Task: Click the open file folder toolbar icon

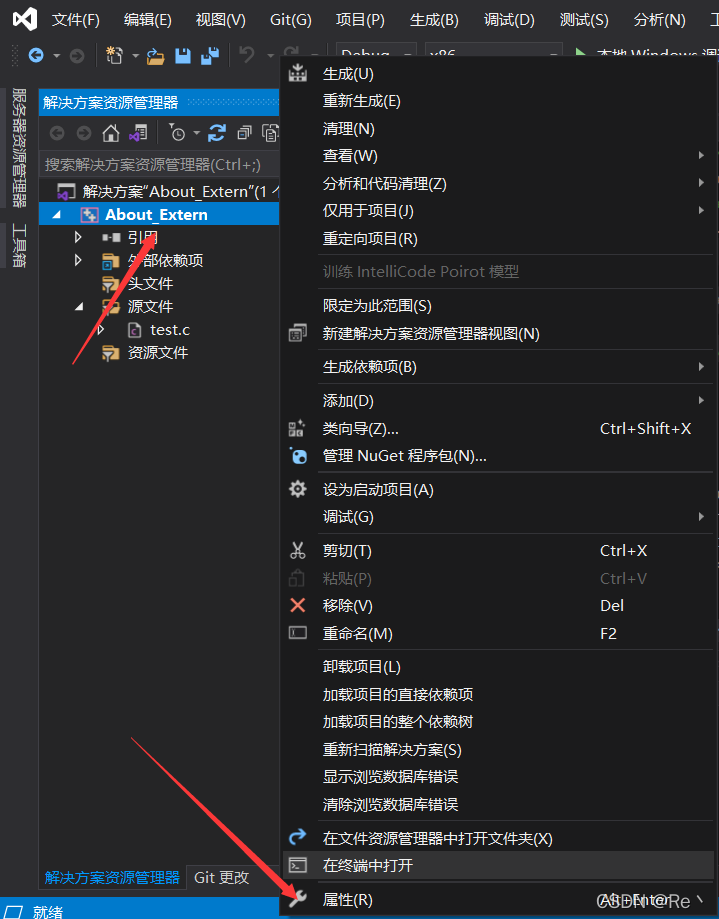Action: (155, 56)
